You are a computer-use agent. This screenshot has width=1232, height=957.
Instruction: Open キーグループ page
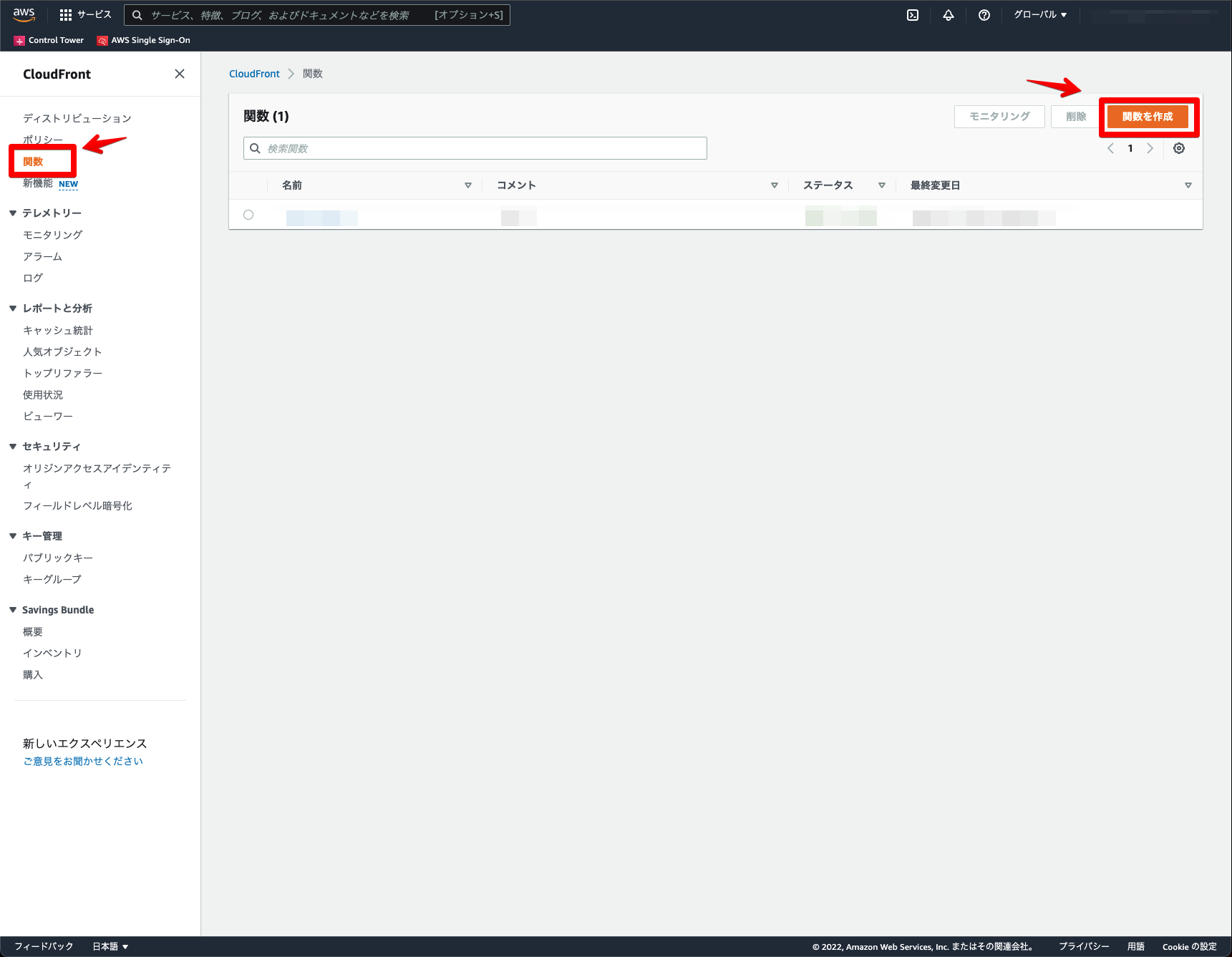pyautogui.click(x=52, y=579)
